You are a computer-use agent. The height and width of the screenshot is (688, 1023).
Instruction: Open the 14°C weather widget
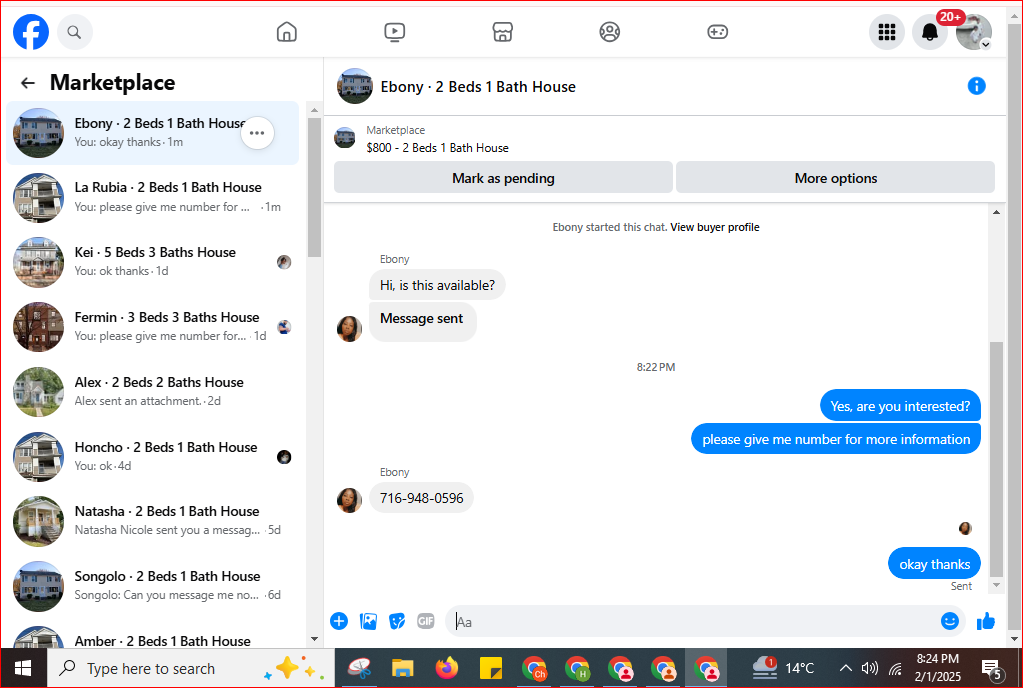pyautogui.click(x=782, y=668)
